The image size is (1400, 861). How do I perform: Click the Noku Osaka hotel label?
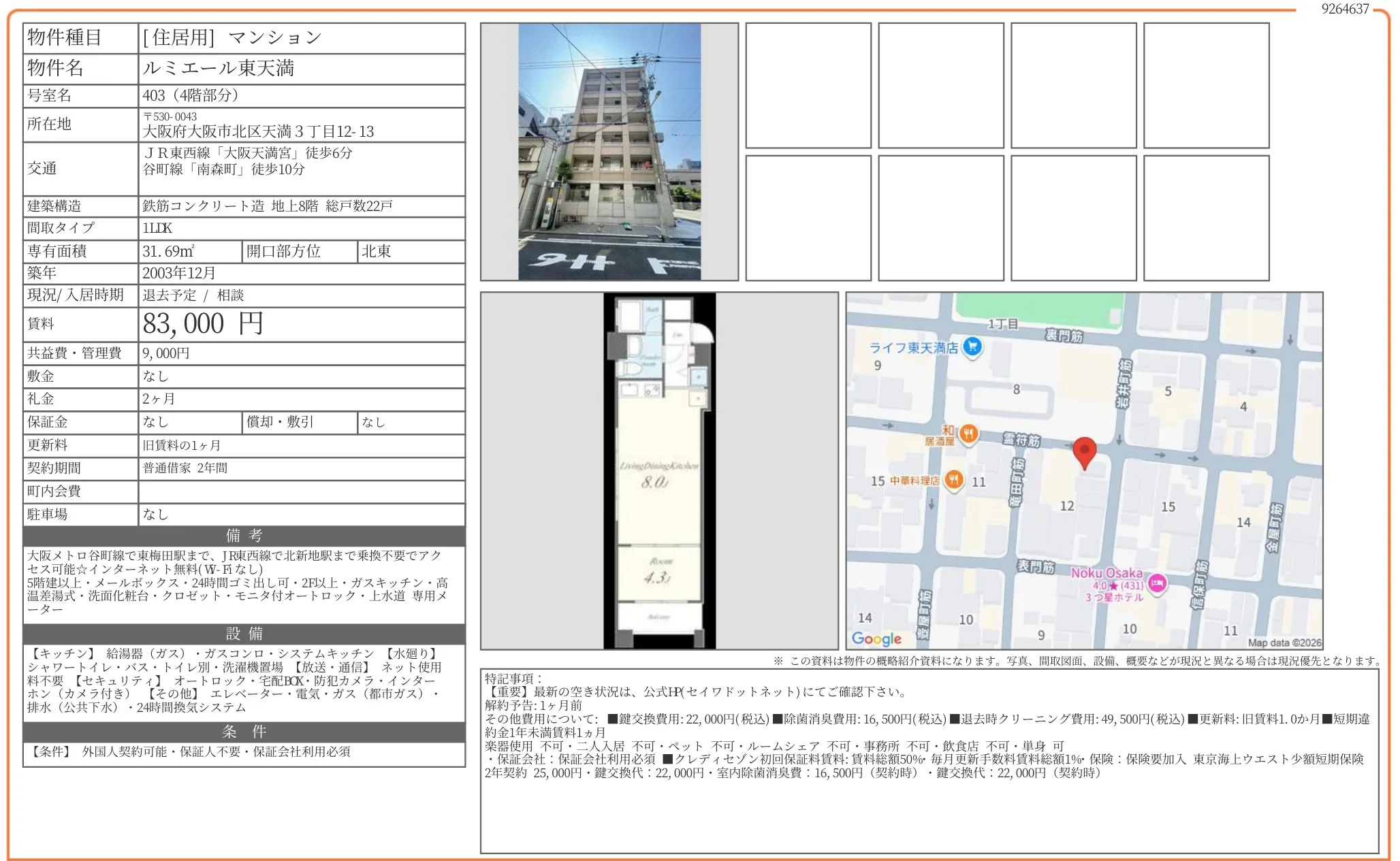coord(1107,573)
